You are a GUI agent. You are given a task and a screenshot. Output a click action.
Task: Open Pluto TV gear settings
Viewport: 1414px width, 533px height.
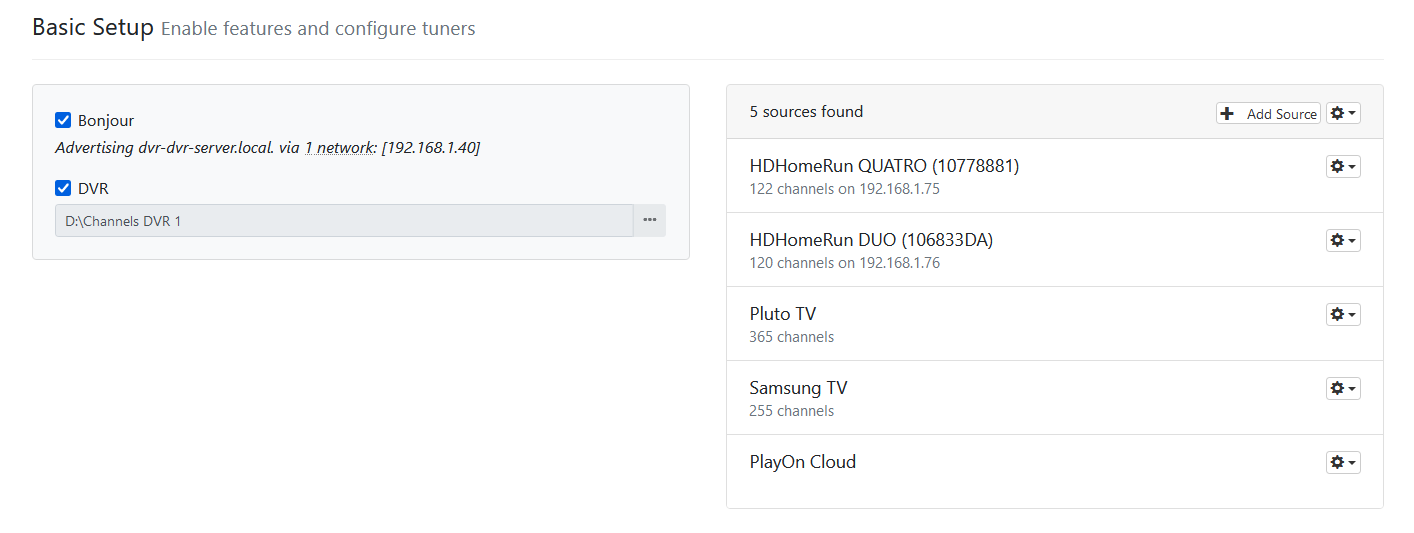coord(1342,315)
